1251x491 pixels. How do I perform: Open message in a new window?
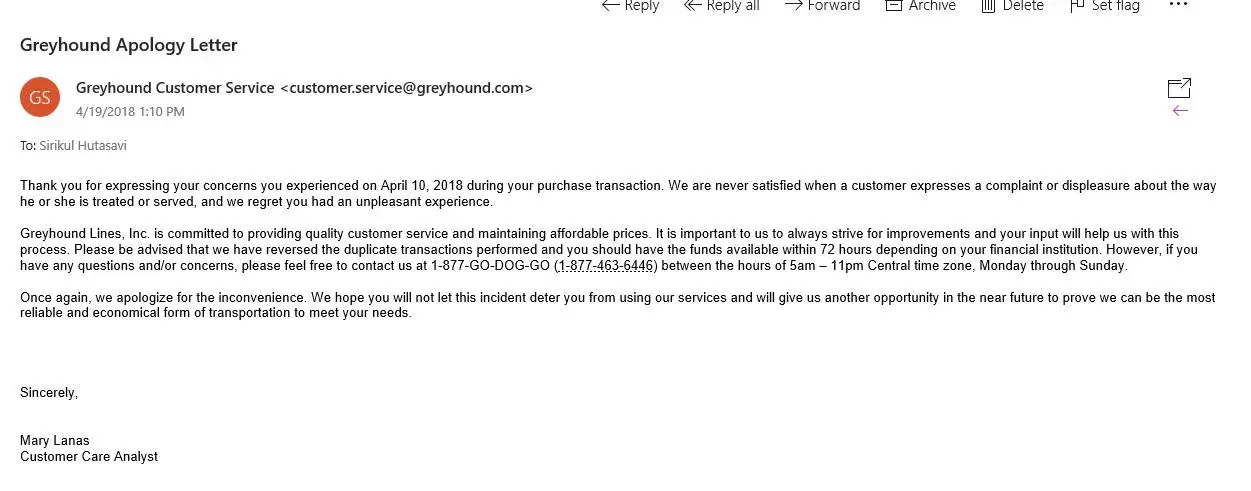tap(1179, 88)
